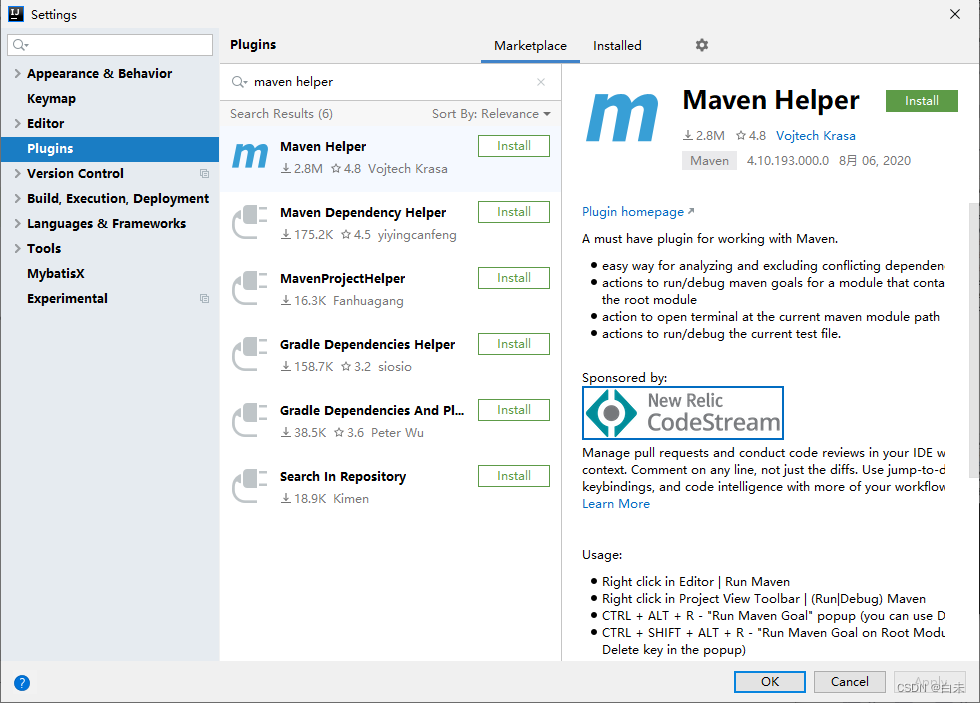Select the Maven Dependency Helper result title
980x703 pixels.
(x=362, y=212)
